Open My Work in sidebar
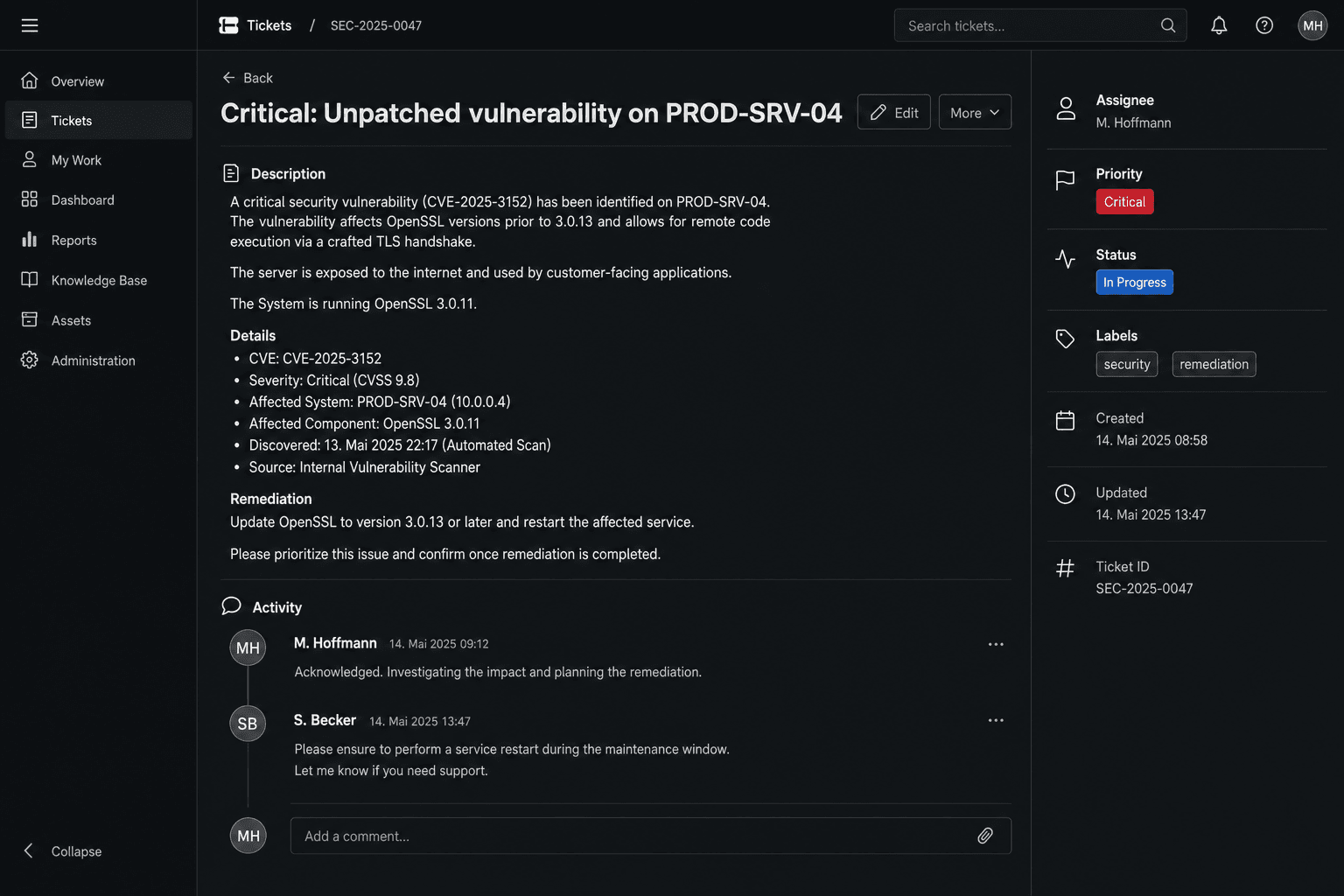The image size is (1344, 896). (x=99, y=160)
